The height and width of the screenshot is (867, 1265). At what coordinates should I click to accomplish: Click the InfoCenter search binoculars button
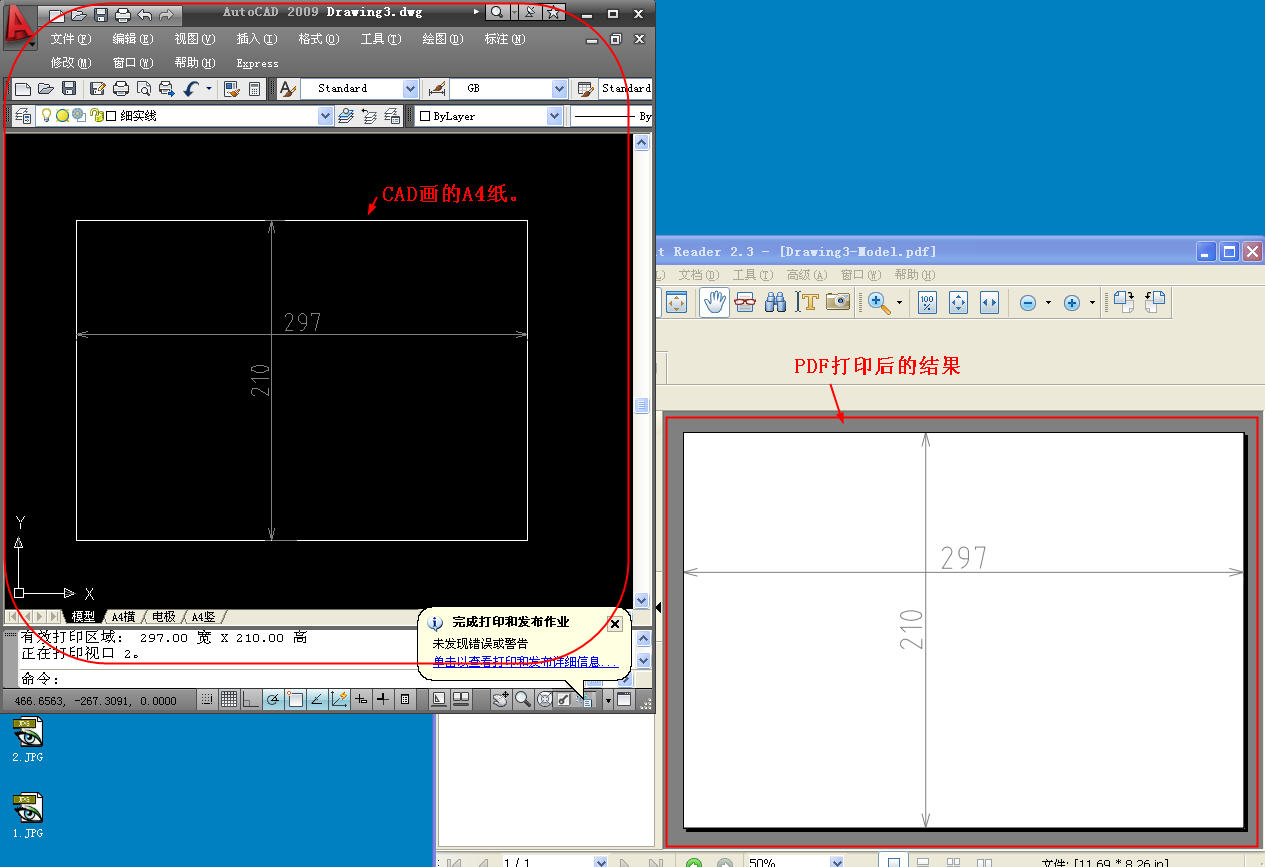496,13
